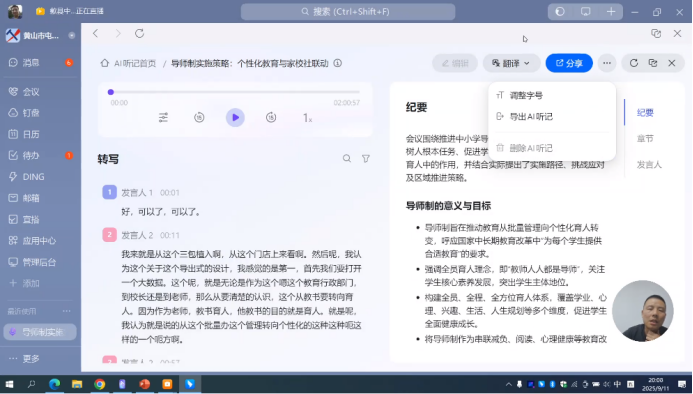
Task: Click the speaker video thumbnail
Action: click(x=643, y=311)
